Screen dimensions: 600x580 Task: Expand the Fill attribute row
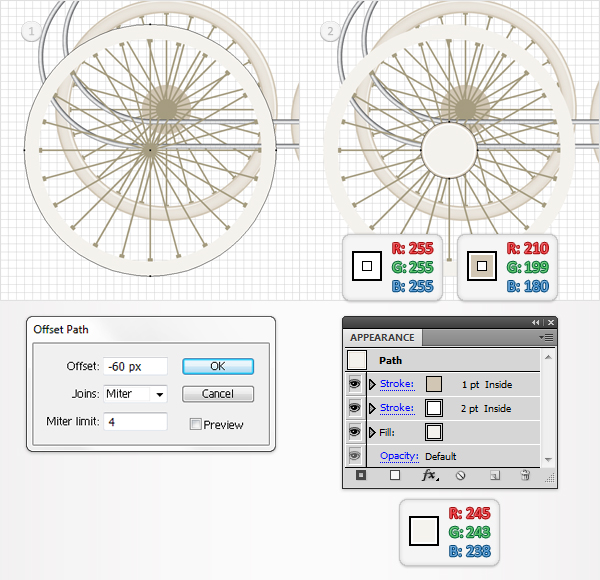point(372,432)
